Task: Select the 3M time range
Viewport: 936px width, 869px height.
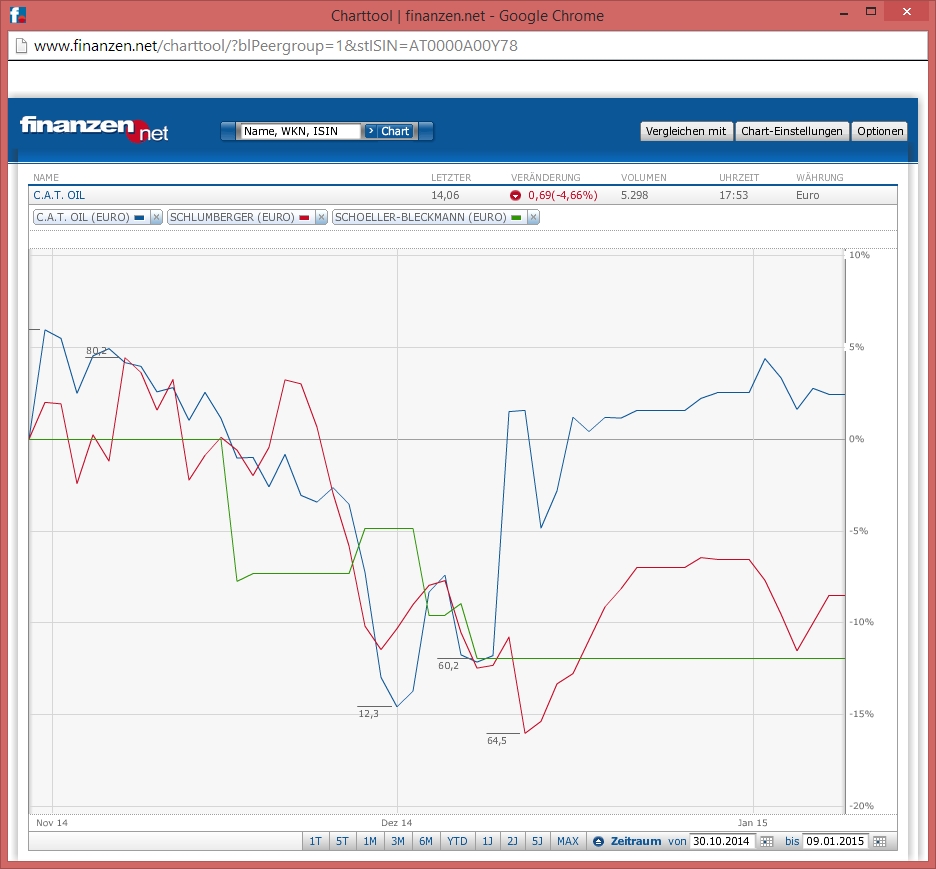Action: point(398,841)
